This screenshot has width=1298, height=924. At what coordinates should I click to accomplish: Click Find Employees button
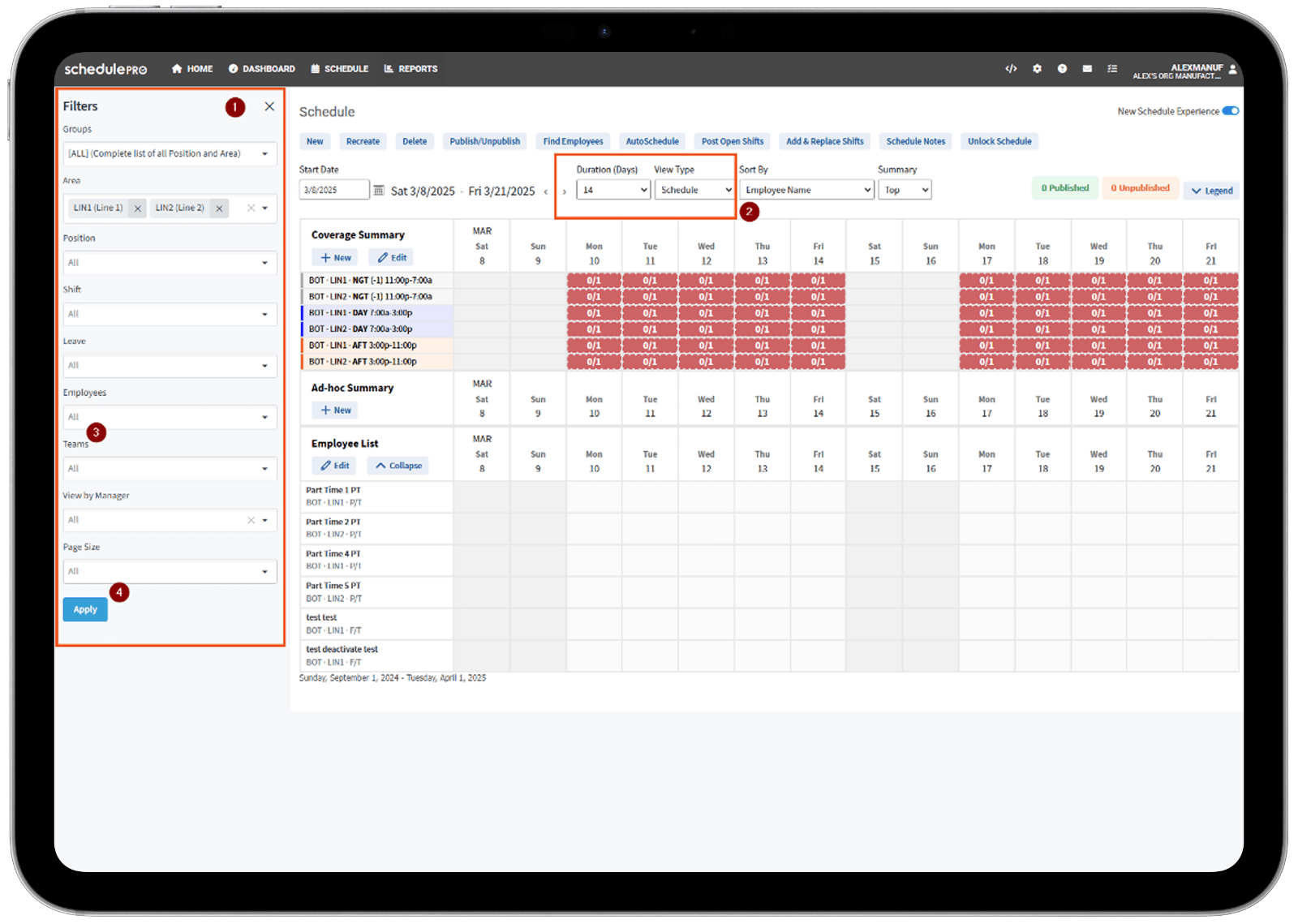click(x=574, y=141)
